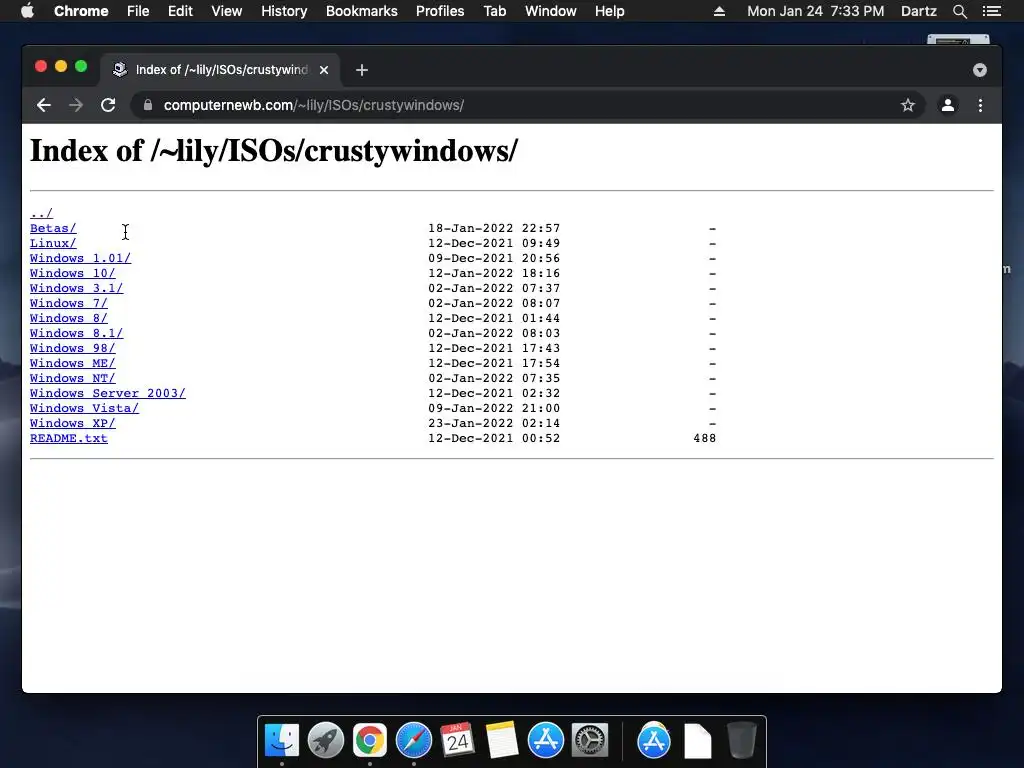Open the Chrome application menu
The width and height of the screenshot is (1024, 768).
click(x=81, y=11)
